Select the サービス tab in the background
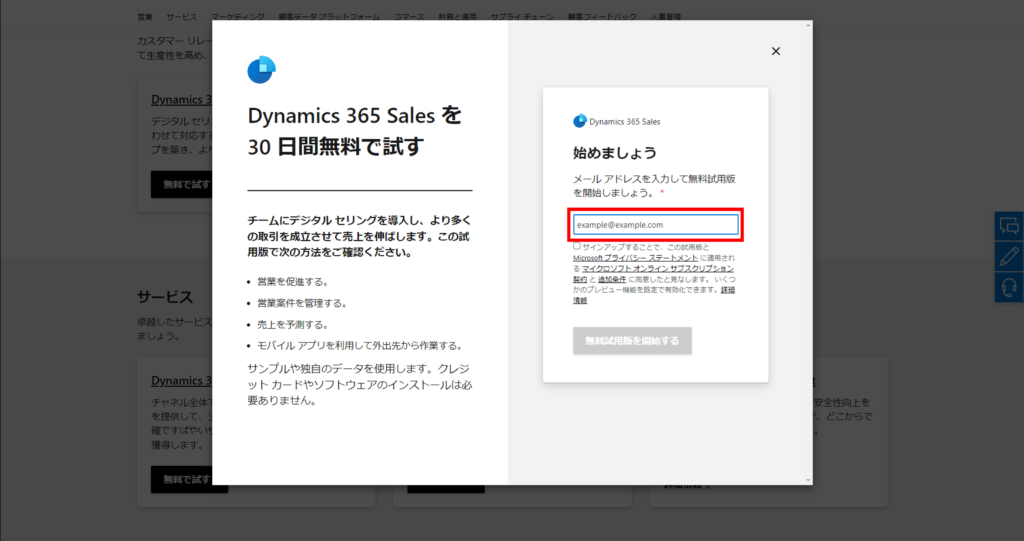The image size is (1024, 541). 182,17
